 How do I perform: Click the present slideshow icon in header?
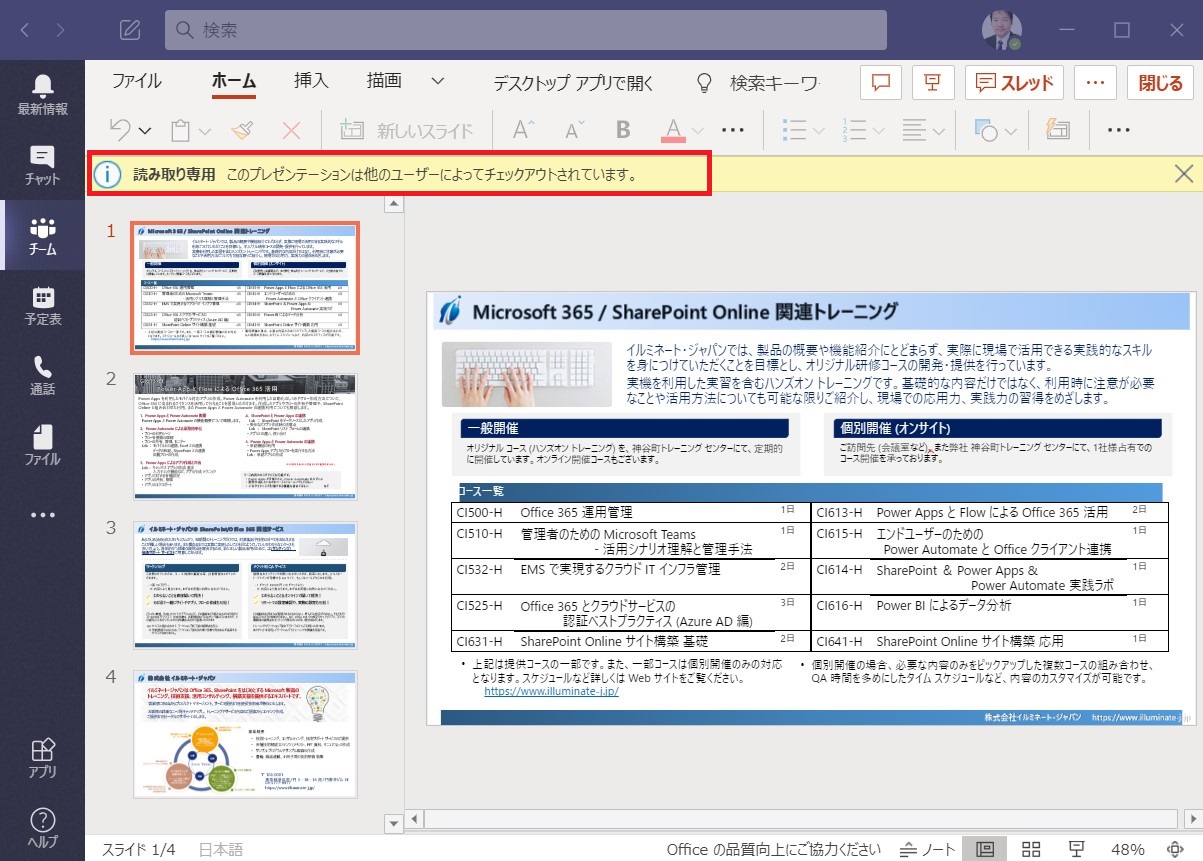point(934,82)
